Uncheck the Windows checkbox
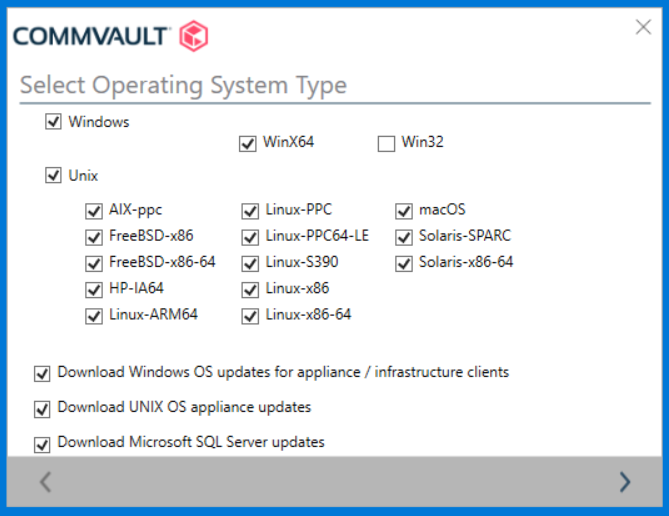The height and width of the screenshot is (516, 669). [53, 122]
